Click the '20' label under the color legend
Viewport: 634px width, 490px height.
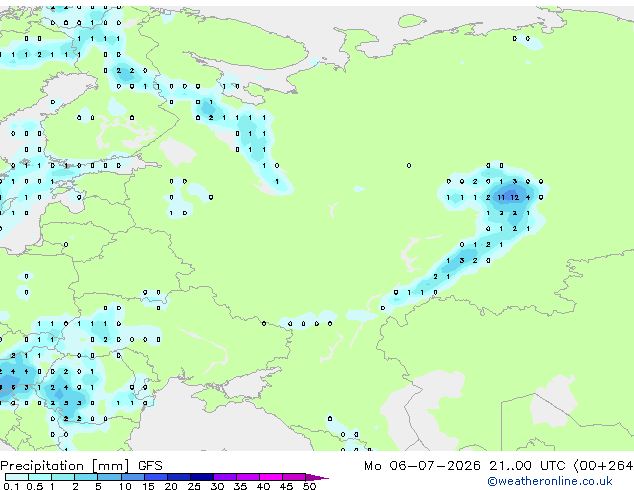[171, 486]
